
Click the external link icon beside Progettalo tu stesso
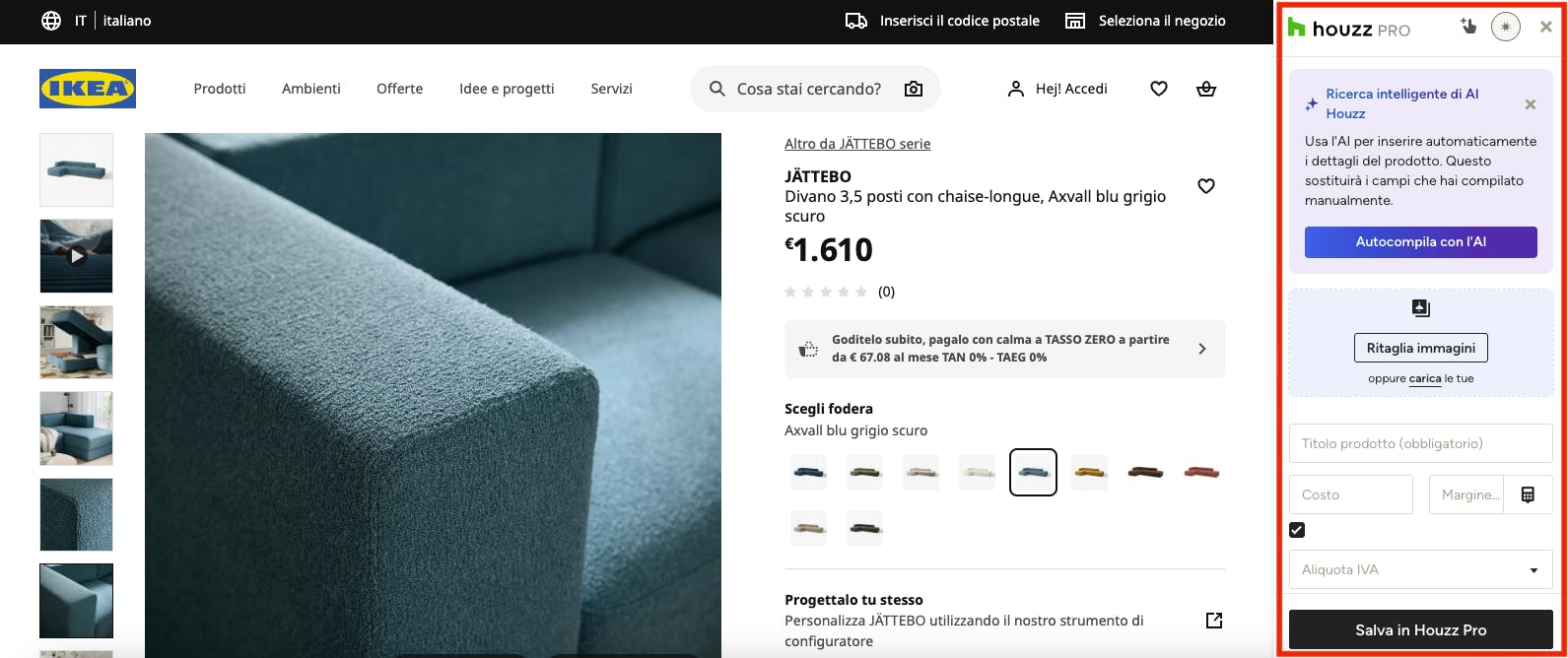point(1214,621)
